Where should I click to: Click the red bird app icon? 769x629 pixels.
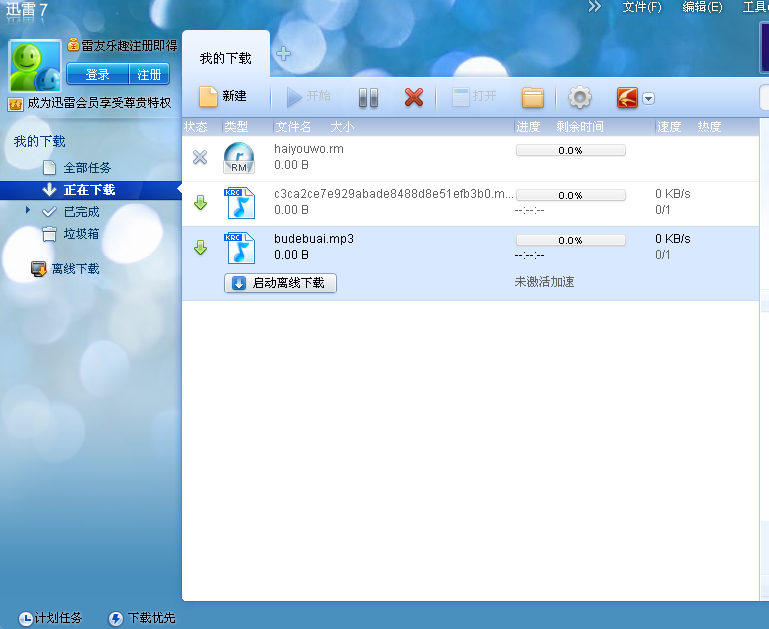coord(627,98)
